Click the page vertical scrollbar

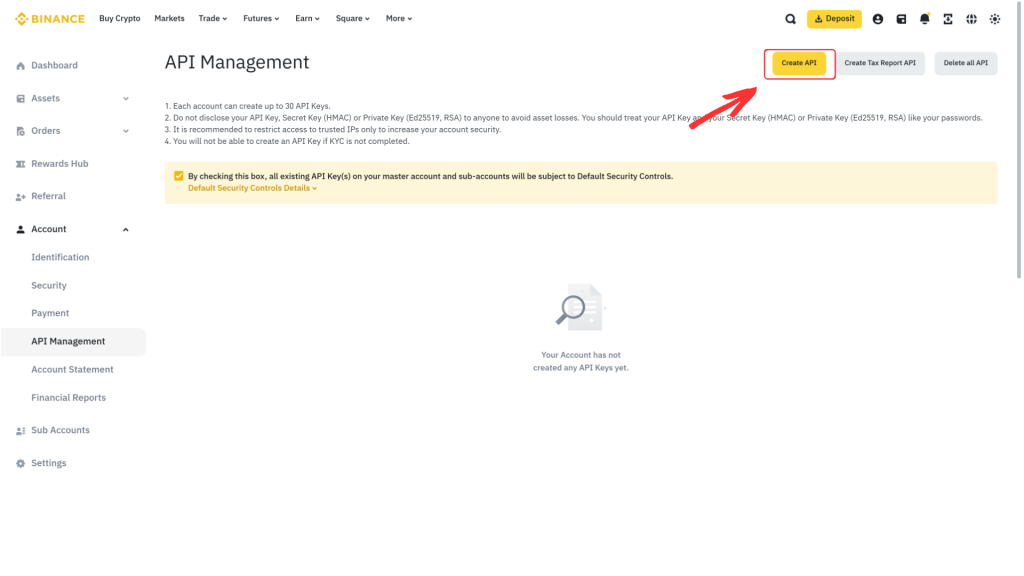pos(1019,140)
